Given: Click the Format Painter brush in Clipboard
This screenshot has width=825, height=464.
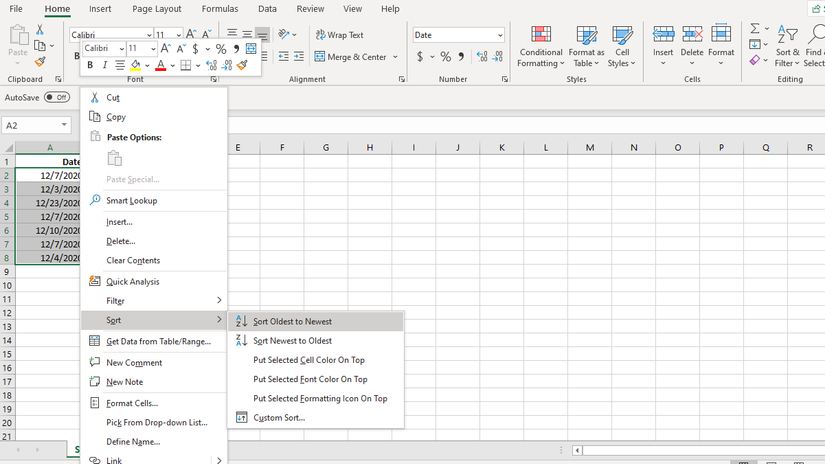Looking at the screenshot, I should click(x=40, y=62).
